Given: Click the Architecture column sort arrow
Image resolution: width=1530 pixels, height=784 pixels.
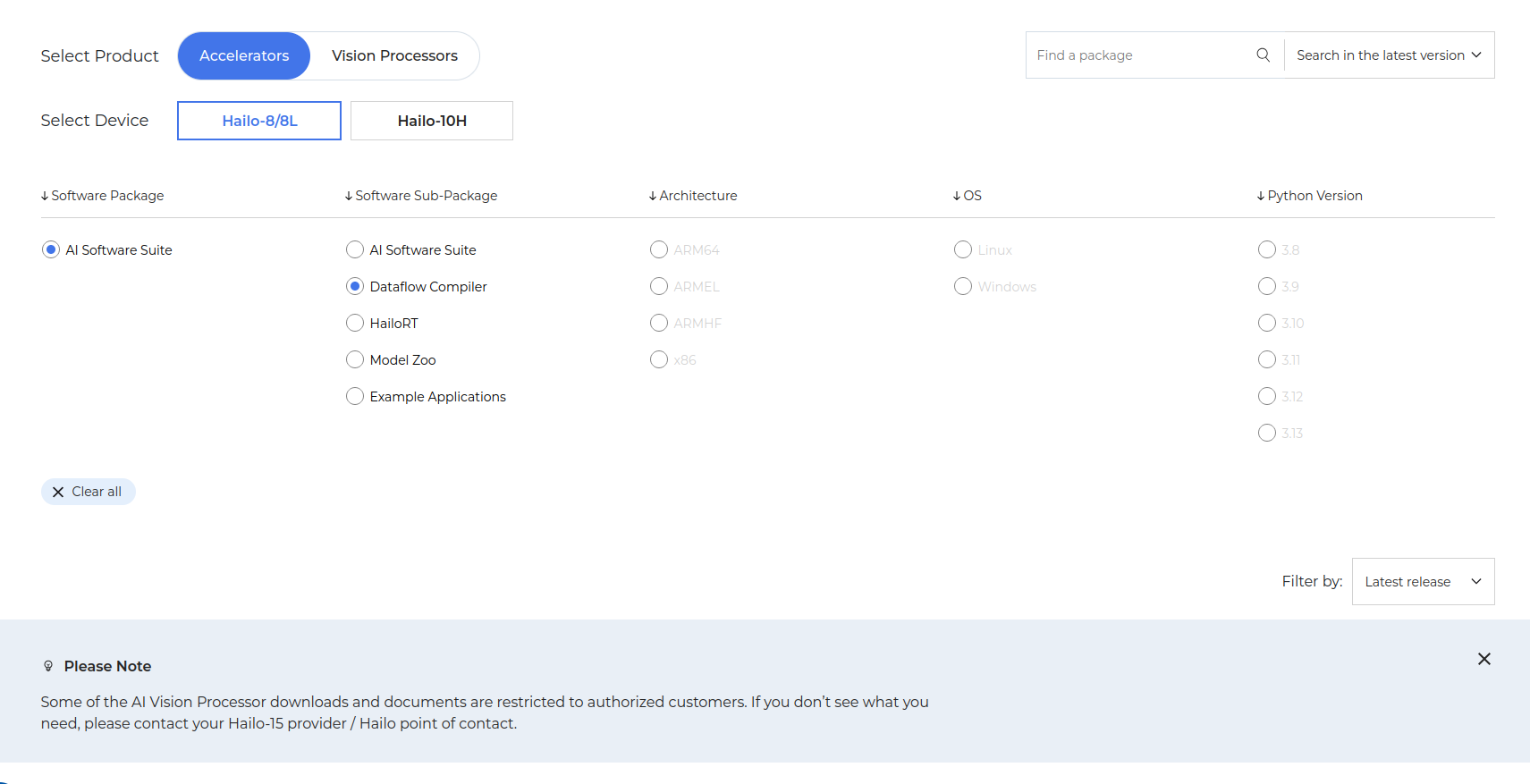Looking at the screenshot, I should 653,196.
